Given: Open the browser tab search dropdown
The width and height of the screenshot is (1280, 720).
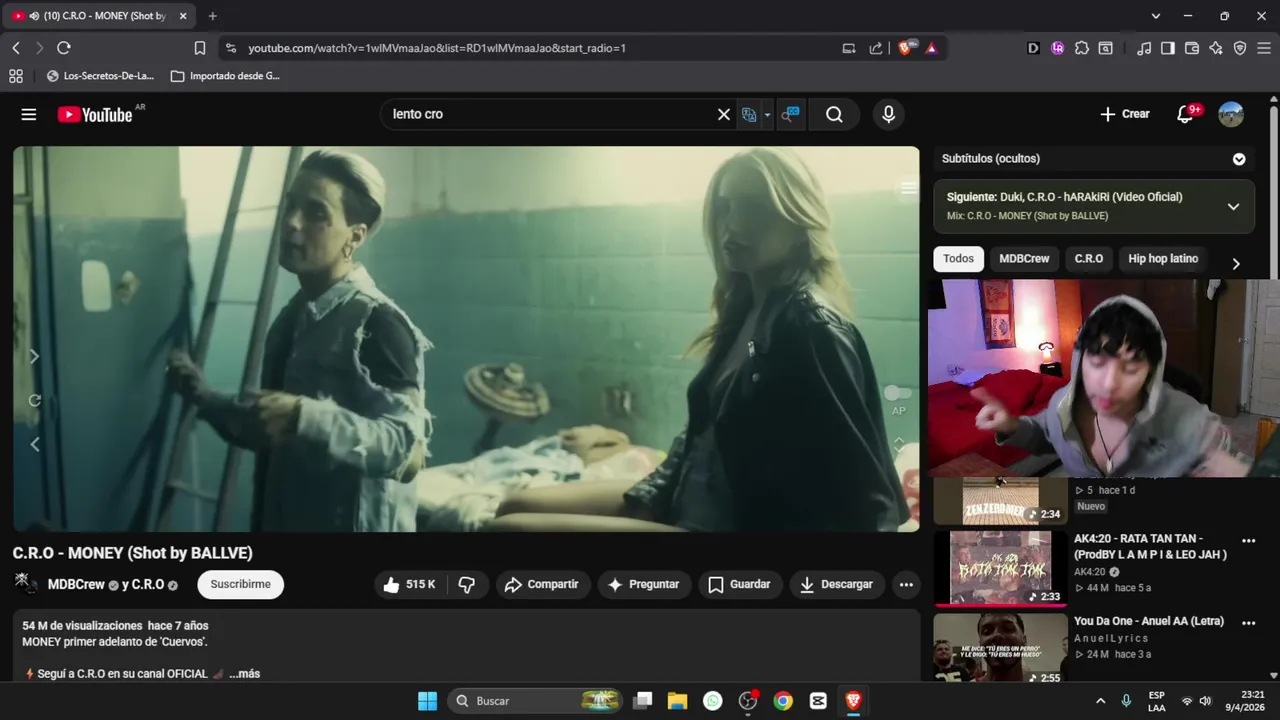Looking at the screenshot, I should [x=1156, y=16].
